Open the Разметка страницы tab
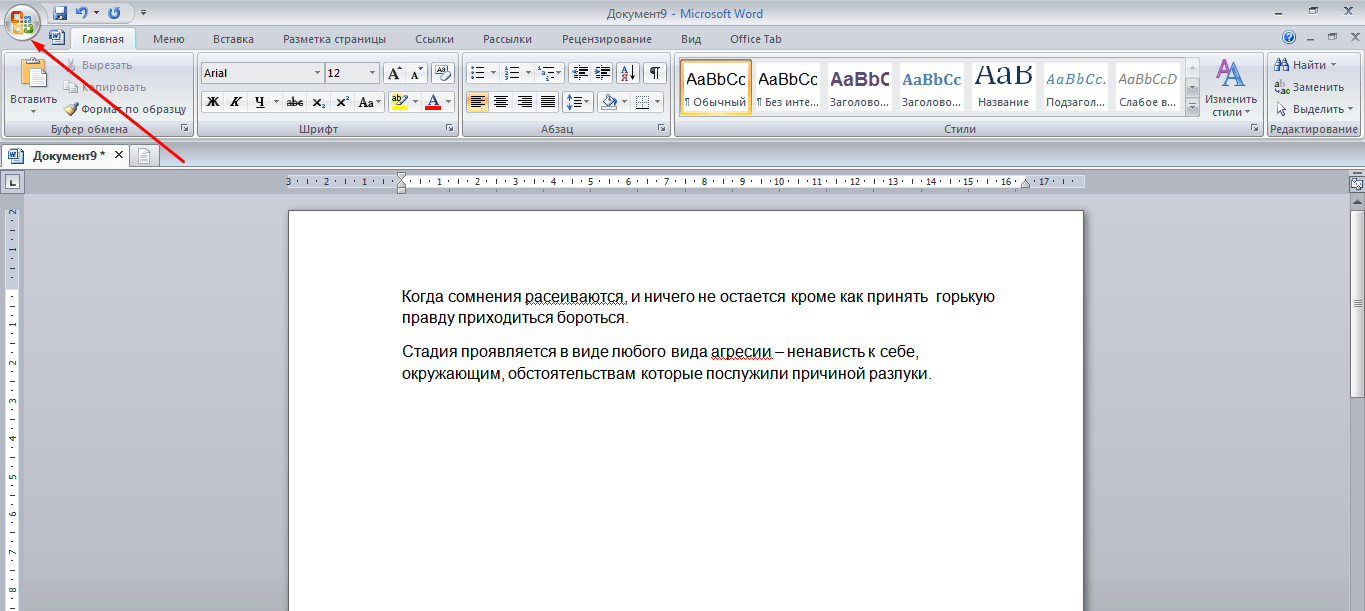 pos(334,39)
